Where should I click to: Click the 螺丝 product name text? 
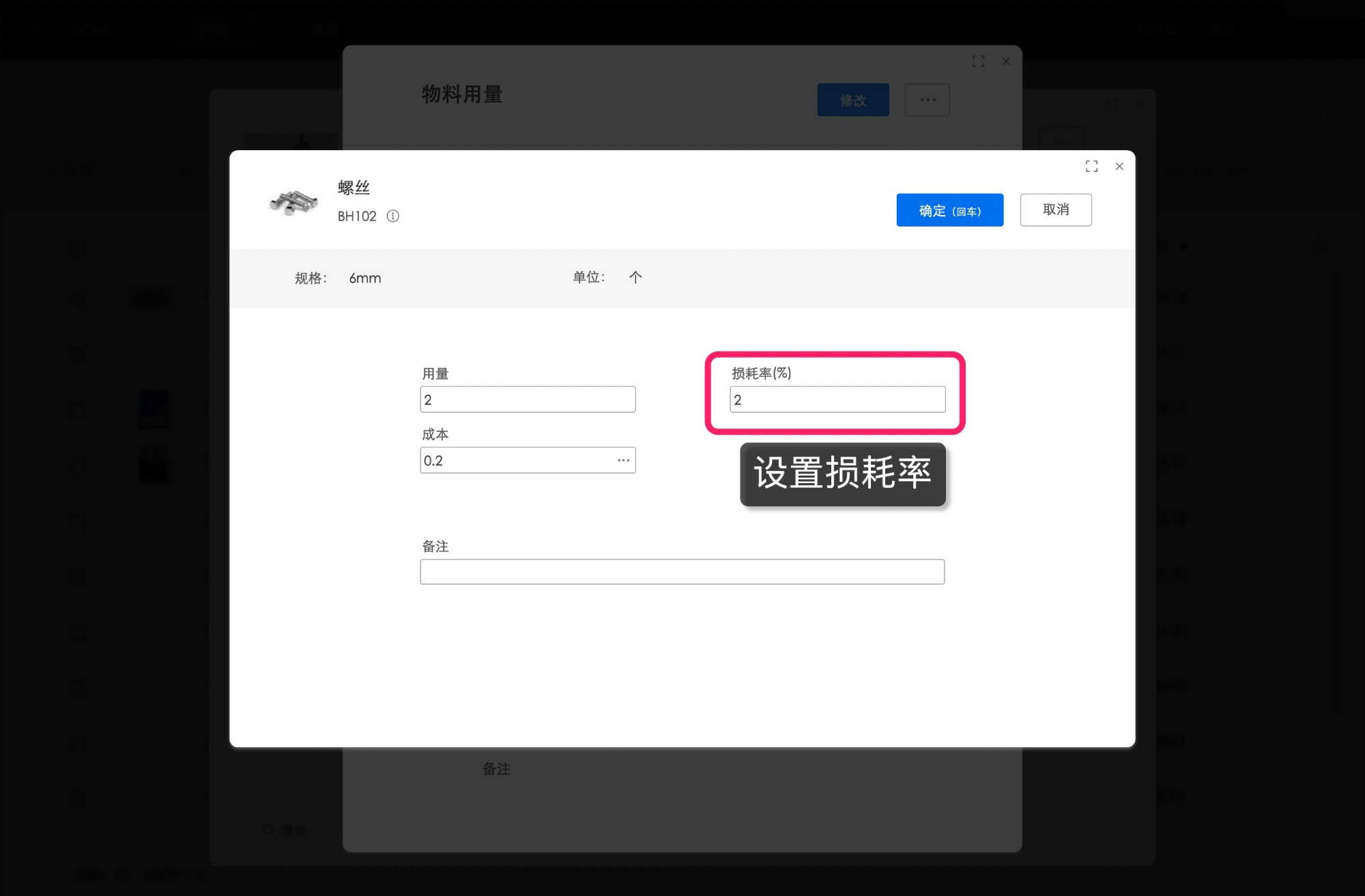(x=354, y=188)
